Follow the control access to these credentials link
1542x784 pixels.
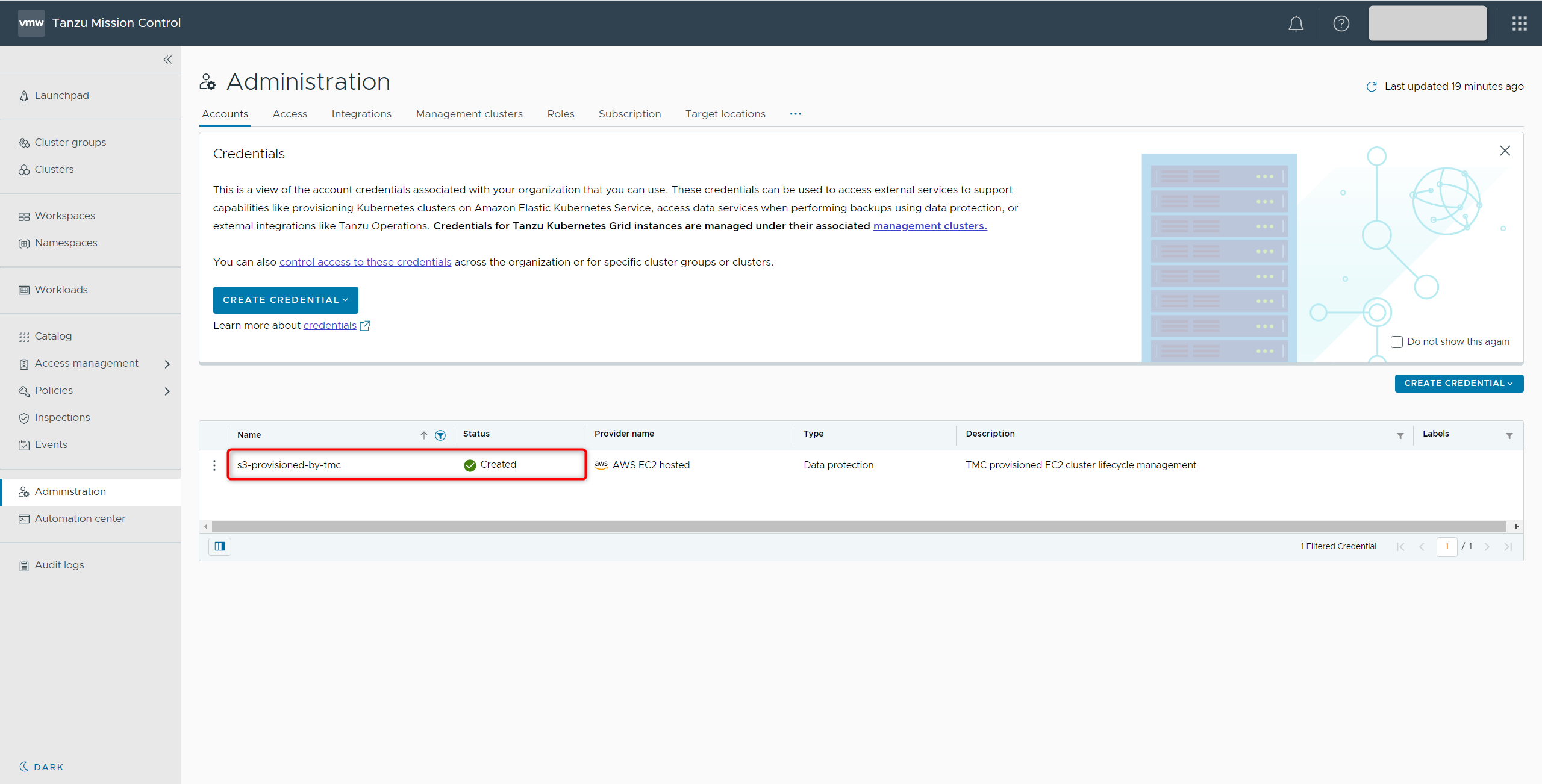pyautogui.click(x=365, y=262)
